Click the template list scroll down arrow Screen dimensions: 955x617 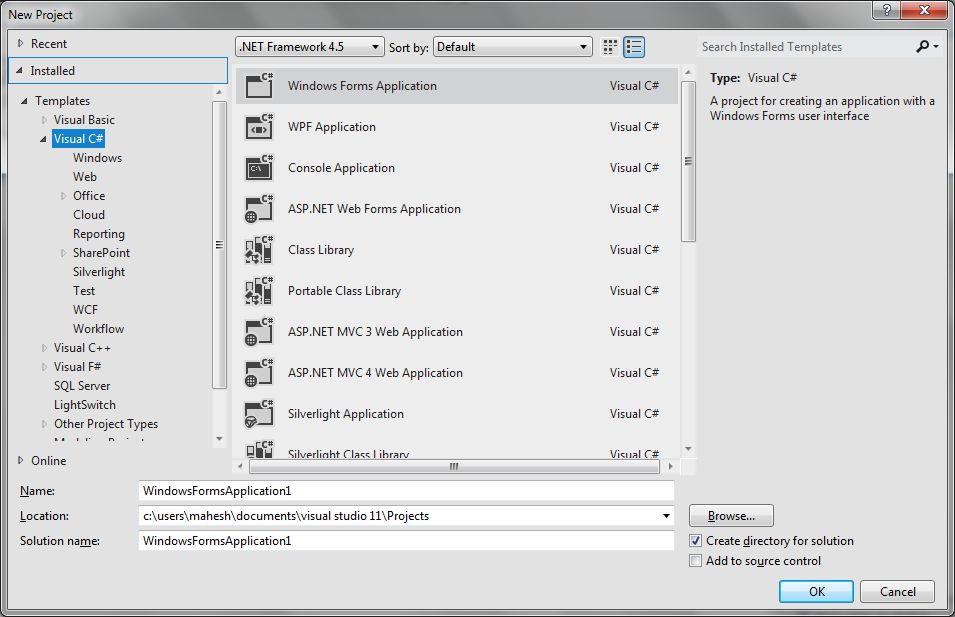[x=688, y=450]
